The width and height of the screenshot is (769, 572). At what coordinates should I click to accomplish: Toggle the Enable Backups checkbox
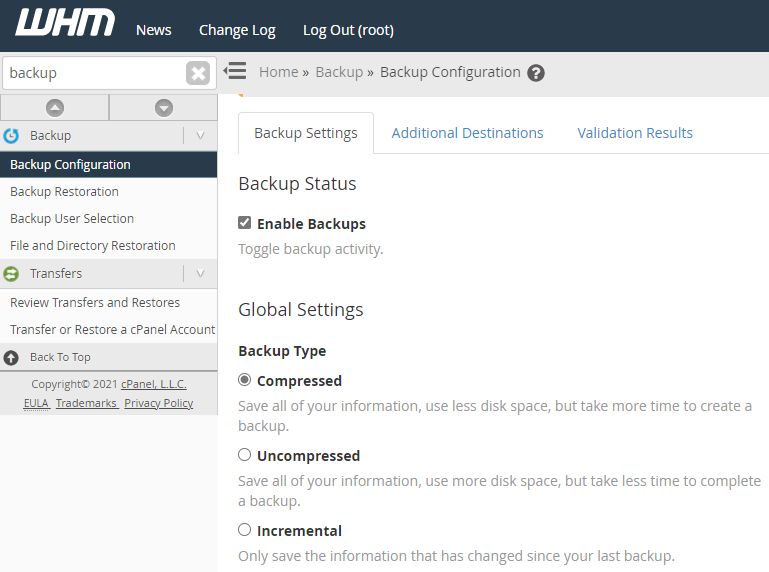(244, 223)
